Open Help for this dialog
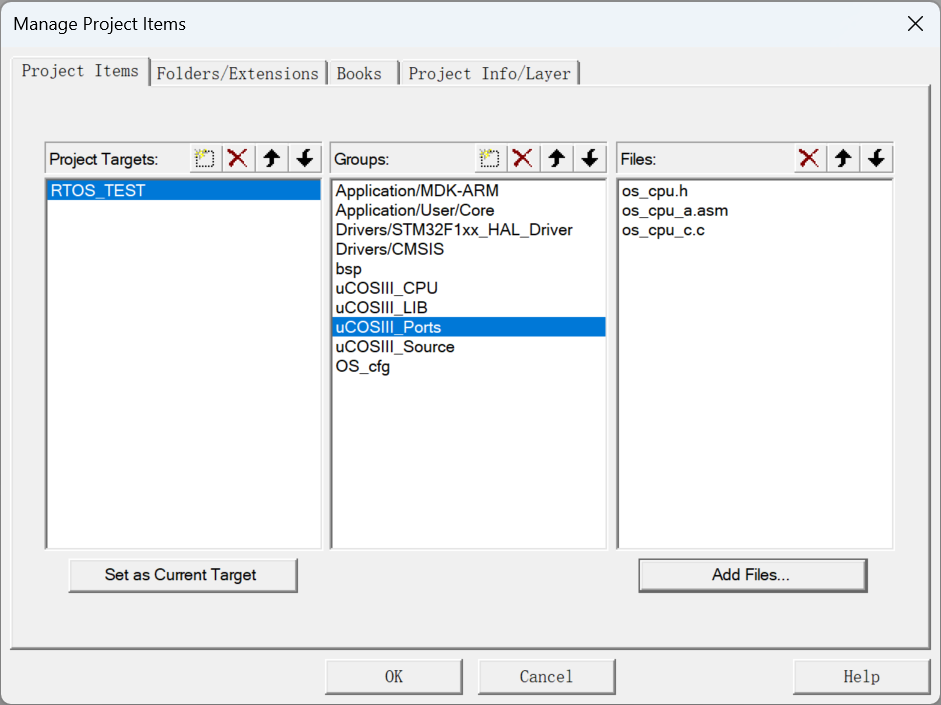941x705 pixels. (861, 677)
